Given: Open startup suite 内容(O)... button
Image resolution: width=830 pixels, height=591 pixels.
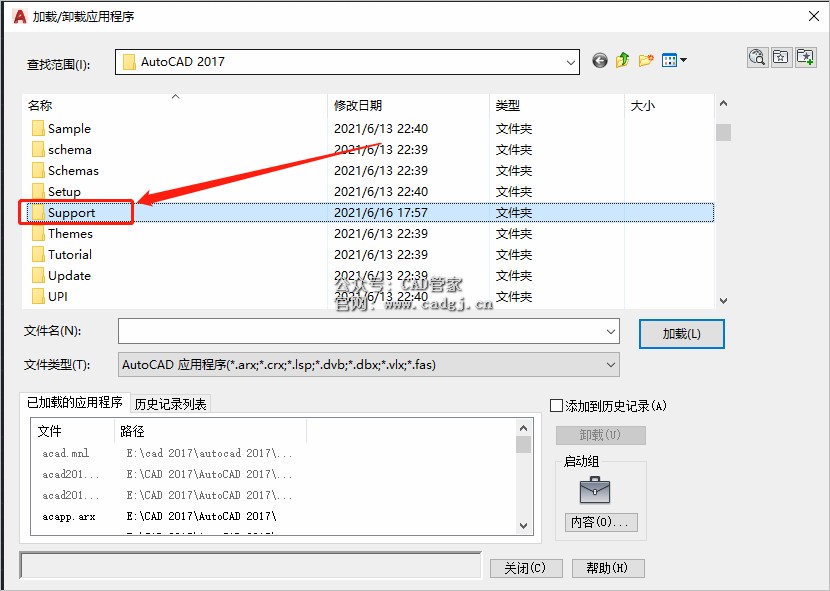Looking at the screenshot, I should click(601, 522).
